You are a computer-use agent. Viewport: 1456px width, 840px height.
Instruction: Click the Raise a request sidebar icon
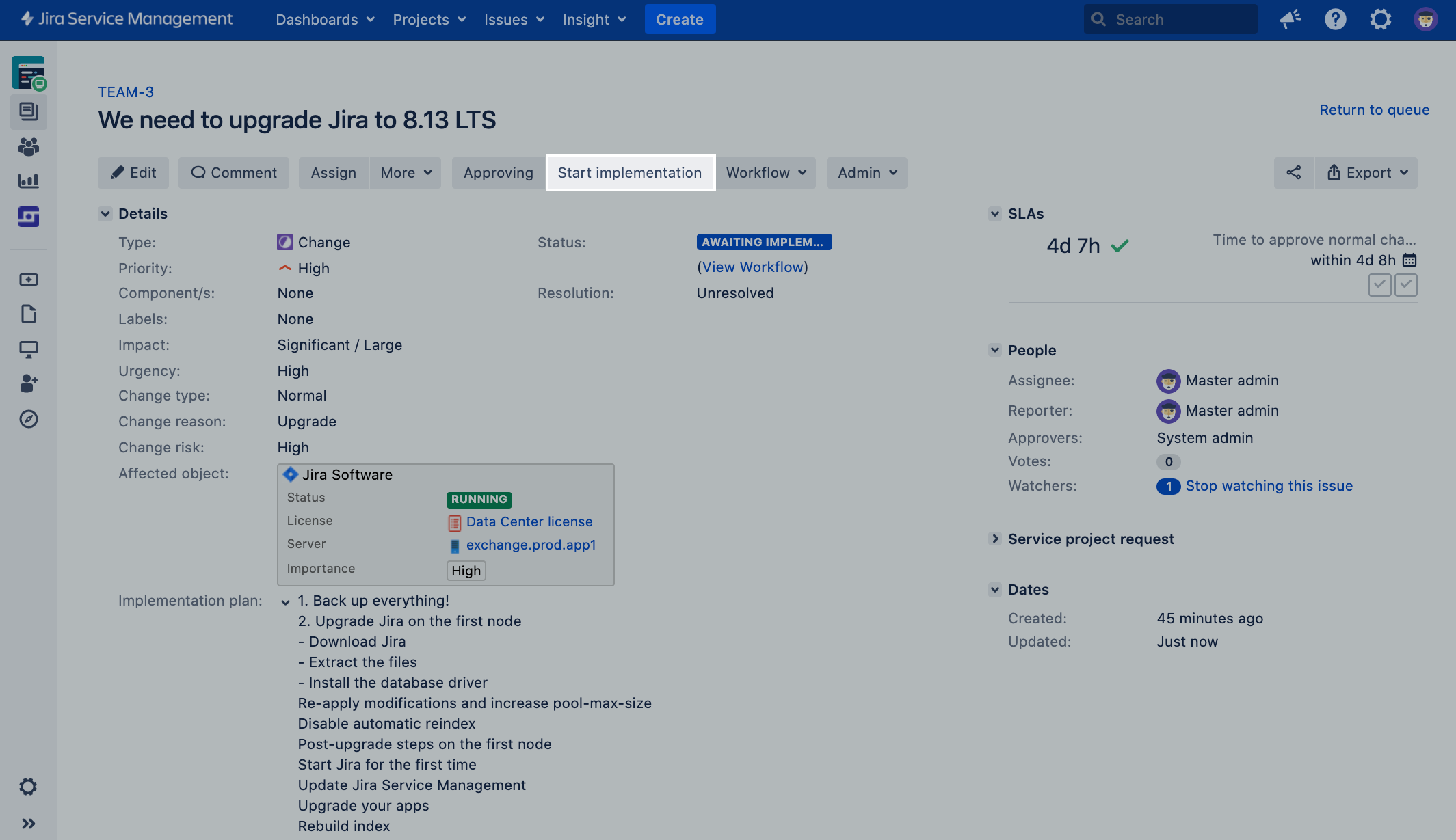coord(28,280)
